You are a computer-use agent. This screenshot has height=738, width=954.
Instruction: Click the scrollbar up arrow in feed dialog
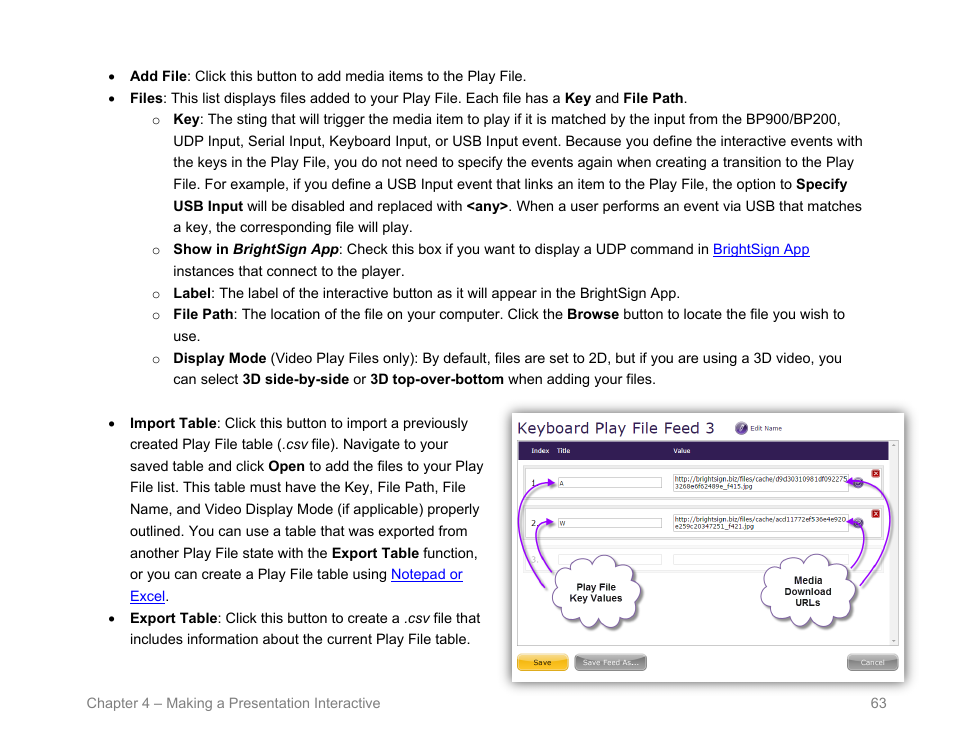(894, 446)
